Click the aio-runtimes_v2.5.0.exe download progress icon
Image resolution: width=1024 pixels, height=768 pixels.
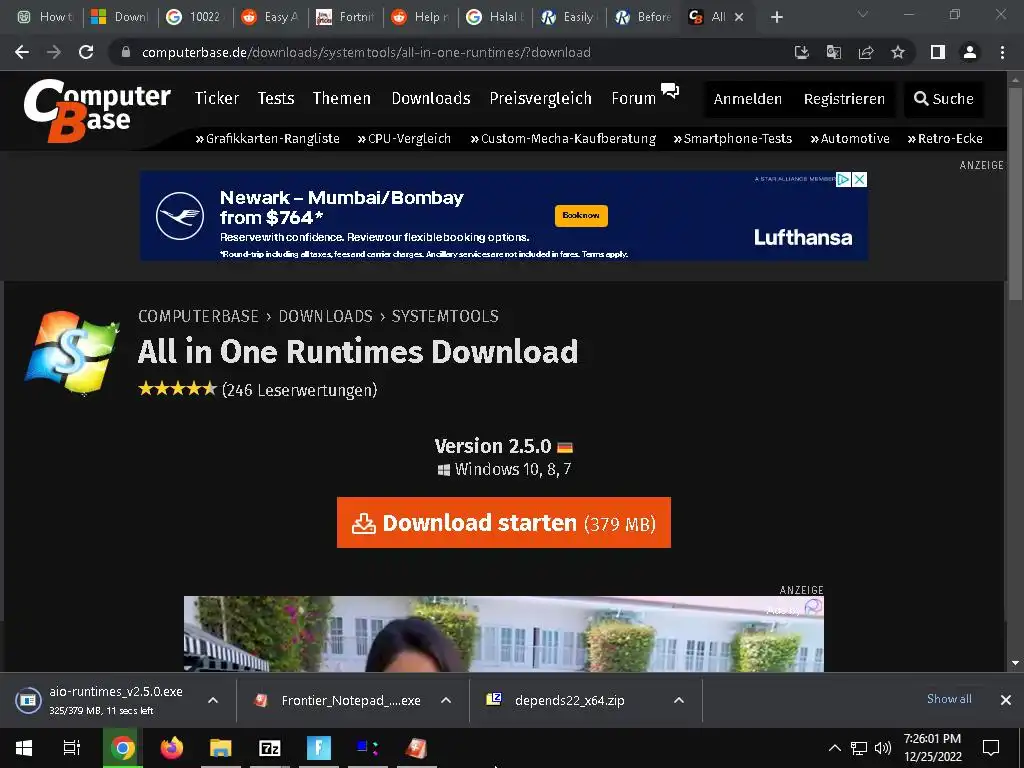[x=28, y=700]
